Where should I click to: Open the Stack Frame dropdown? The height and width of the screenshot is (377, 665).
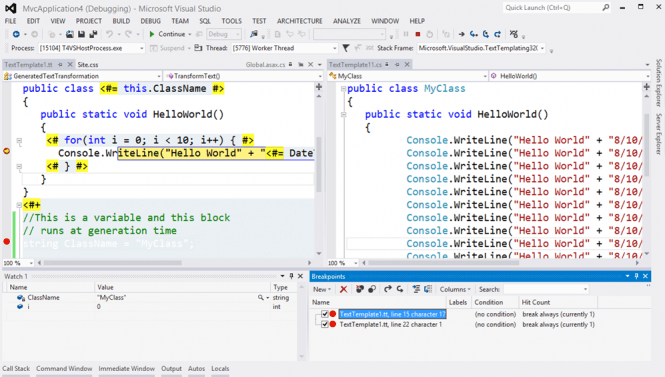[542, 48]
